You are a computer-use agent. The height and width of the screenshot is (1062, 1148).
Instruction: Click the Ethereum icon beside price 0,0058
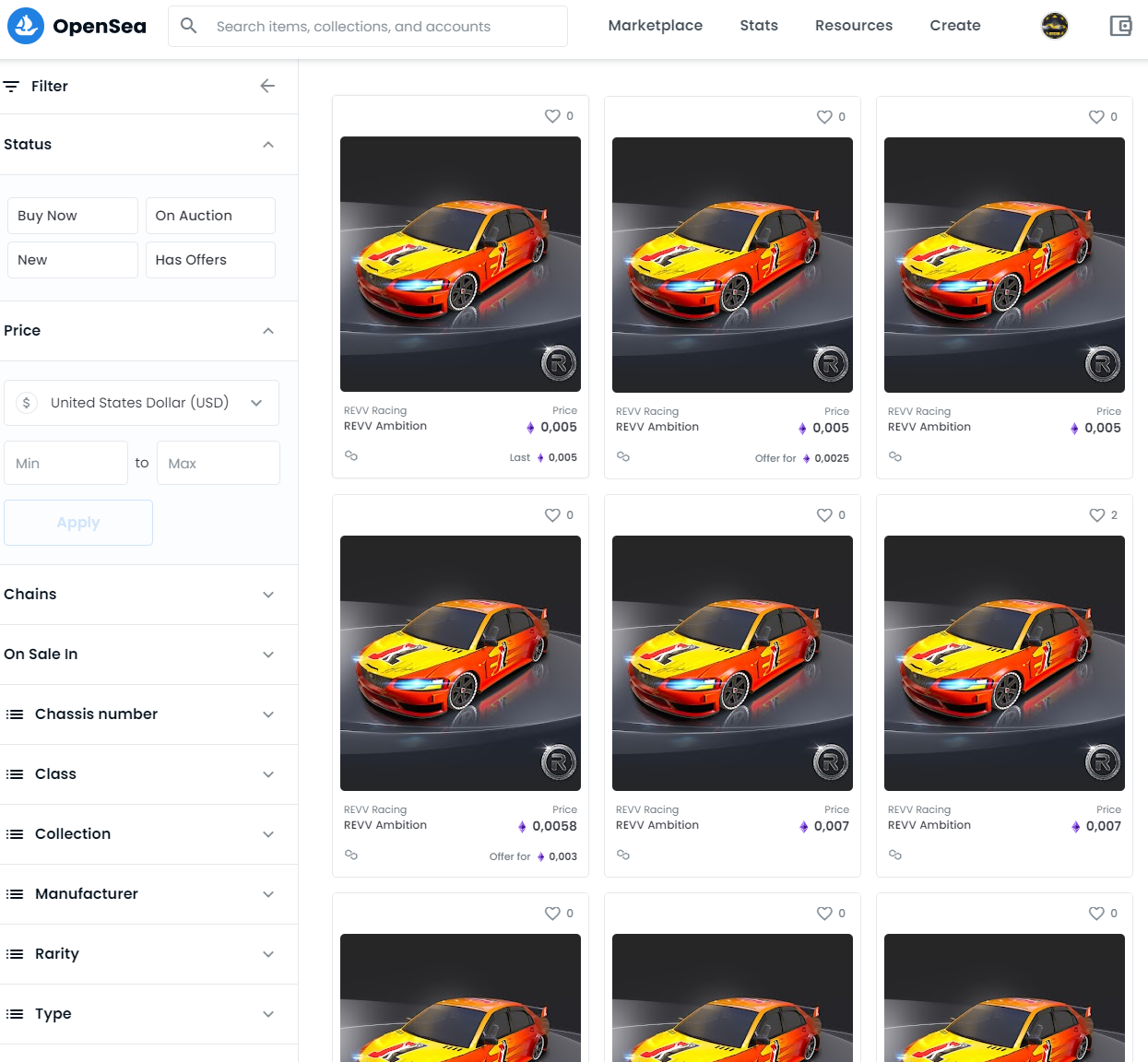tap(523, 827)
